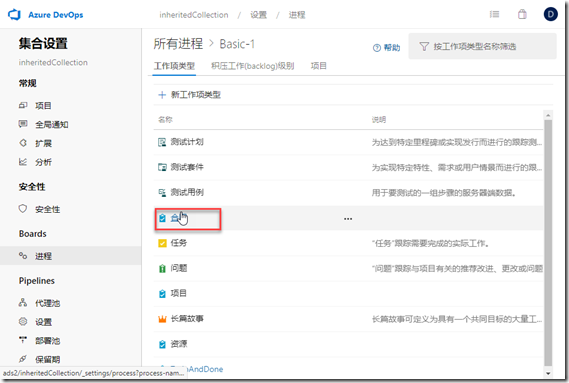The image size is (569, 383).
Task: Open the user profile avatar D
Action: (550, 14)
